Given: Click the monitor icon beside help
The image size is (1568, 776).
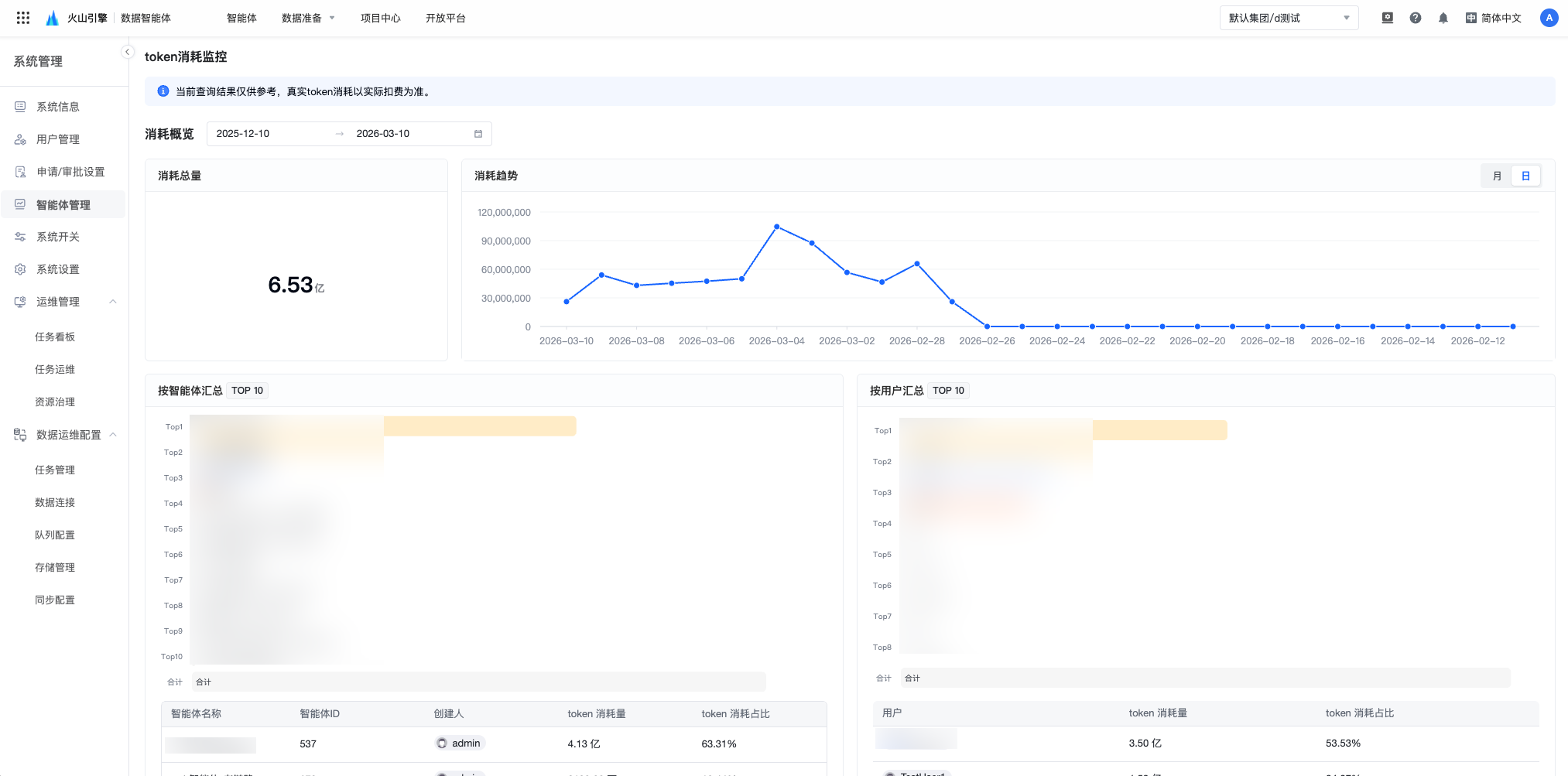Looking at the screenshot, I should [x=1387, y=18].
